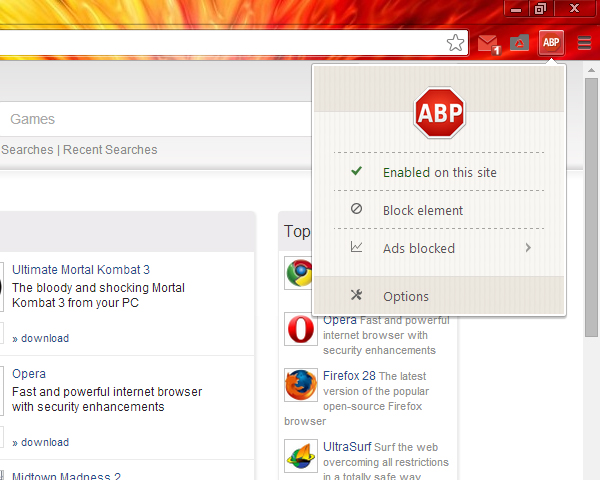Click the Firefox logo thumbnail
Viewport: 600px width, 480px height.
[301, 385]
